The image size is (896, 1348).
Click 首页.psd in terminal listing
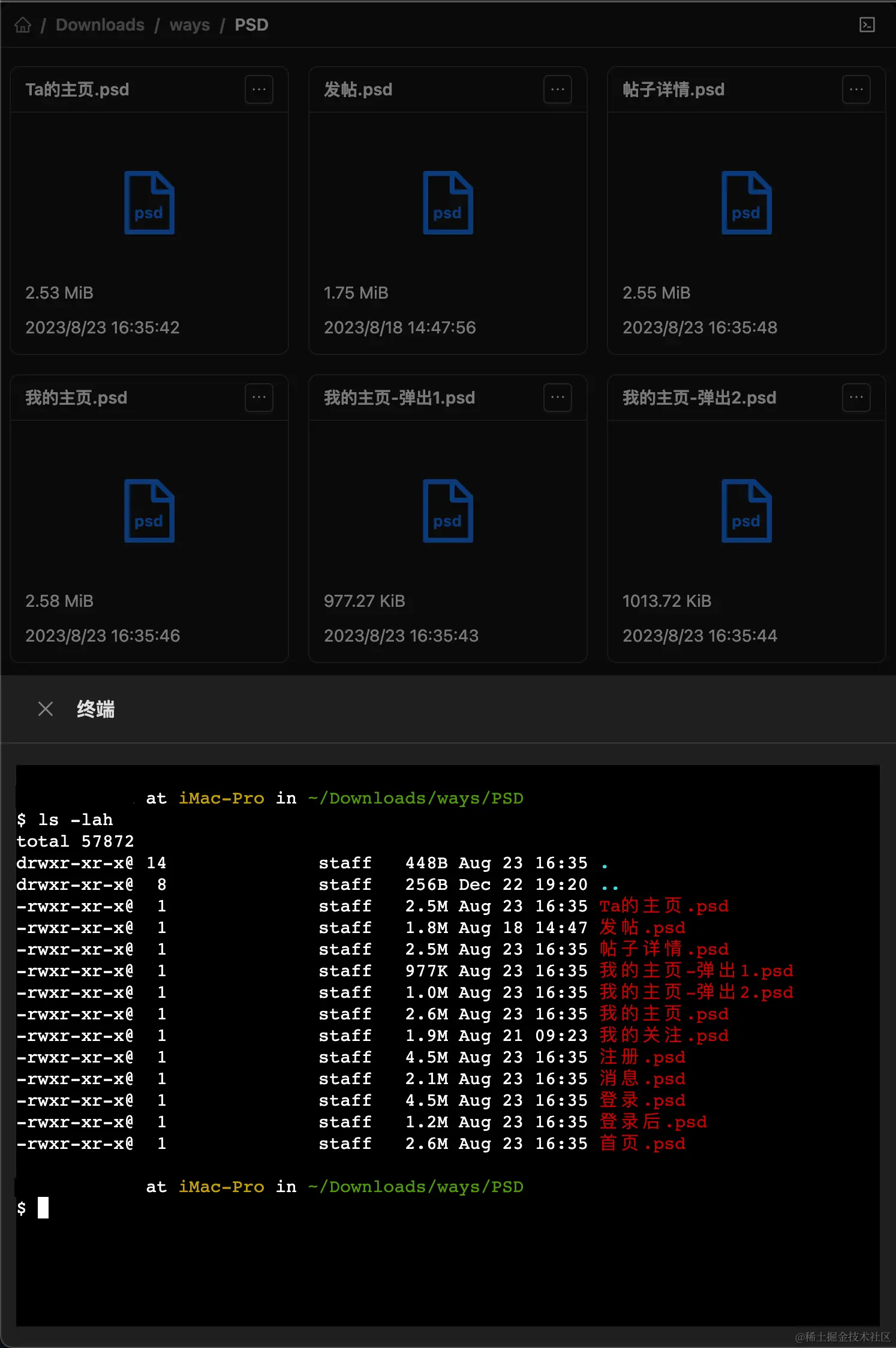(642, 1144)
